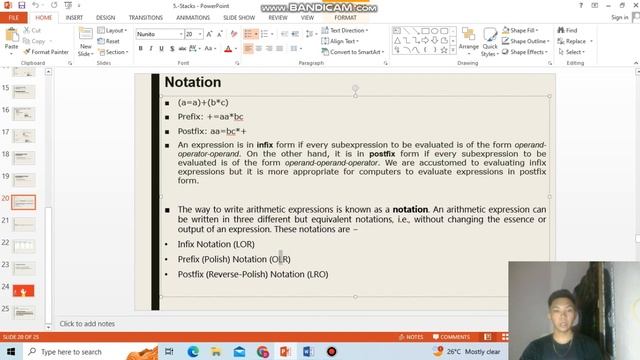Viewport: 640px width, 360px height.
Task: Click the Save icon in quick access toolbar
Action: click(22, 5)
